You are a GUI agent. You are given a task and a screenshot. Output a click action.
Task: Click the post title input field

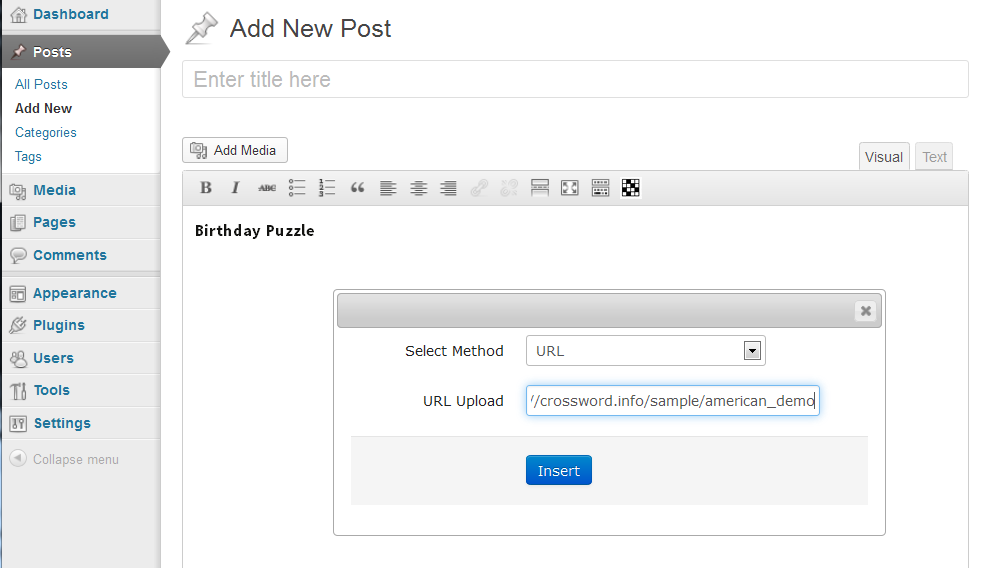click(575, 80)
